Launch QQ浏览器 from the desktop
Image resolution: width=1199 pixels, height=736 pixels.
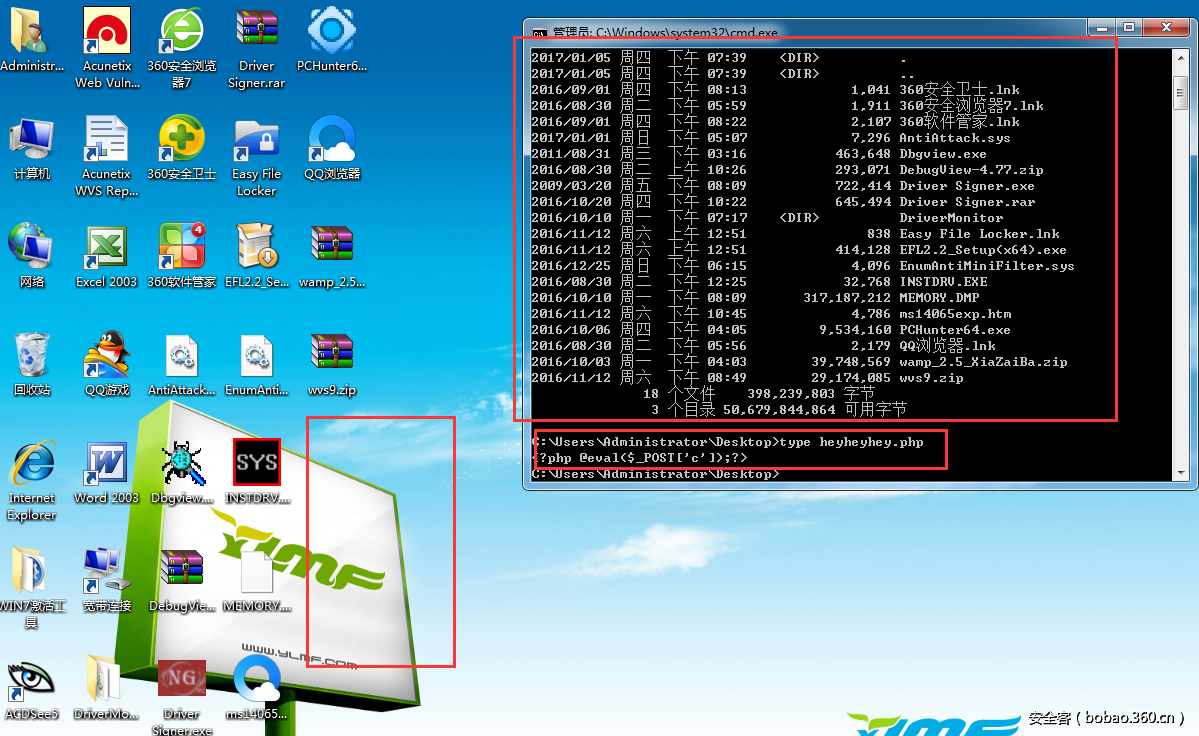(x=331, y=138)
